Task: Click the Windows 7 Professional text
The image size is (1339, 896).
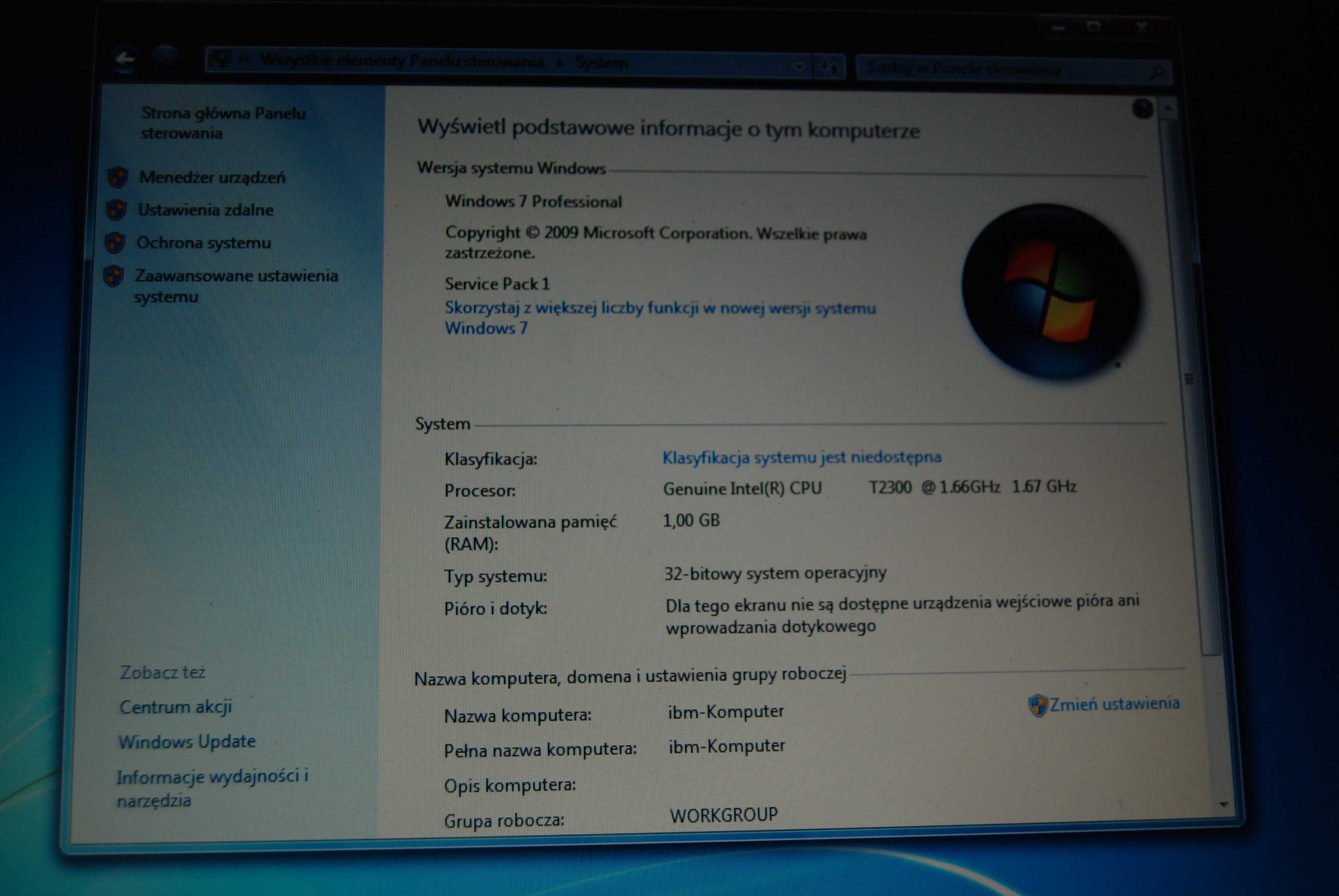Action: coord(533,201)
